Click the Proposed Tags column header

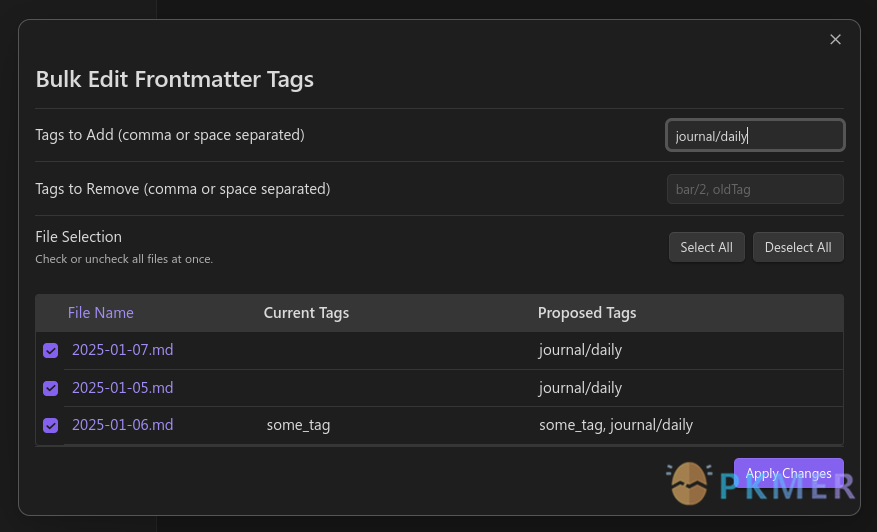pos(587,313)
